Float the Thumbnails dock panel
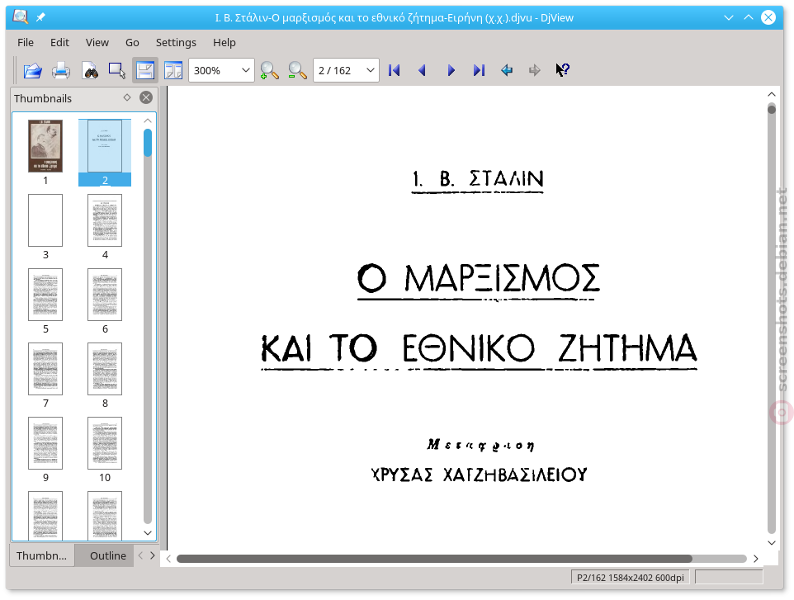Screen dimensions: 794x600 (x=127, y=97)
